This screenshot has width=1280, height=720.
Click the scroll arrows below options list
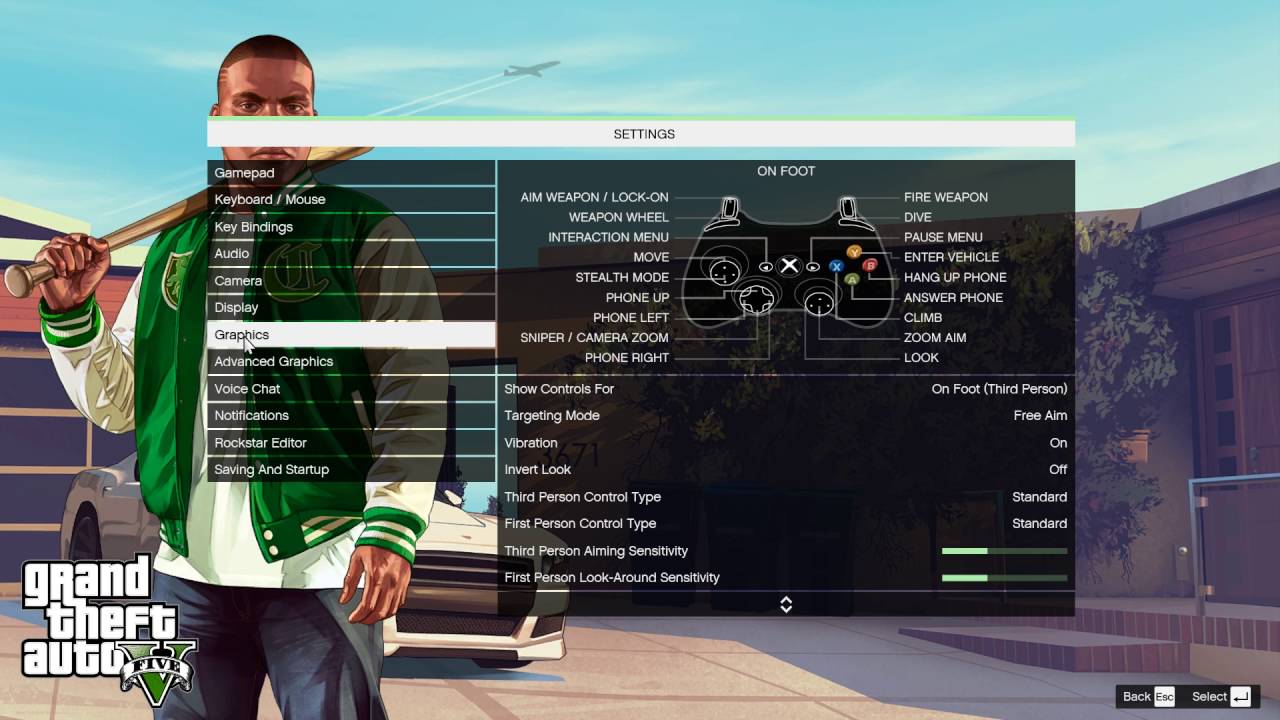pyautogui.click(x=786, y=604)
